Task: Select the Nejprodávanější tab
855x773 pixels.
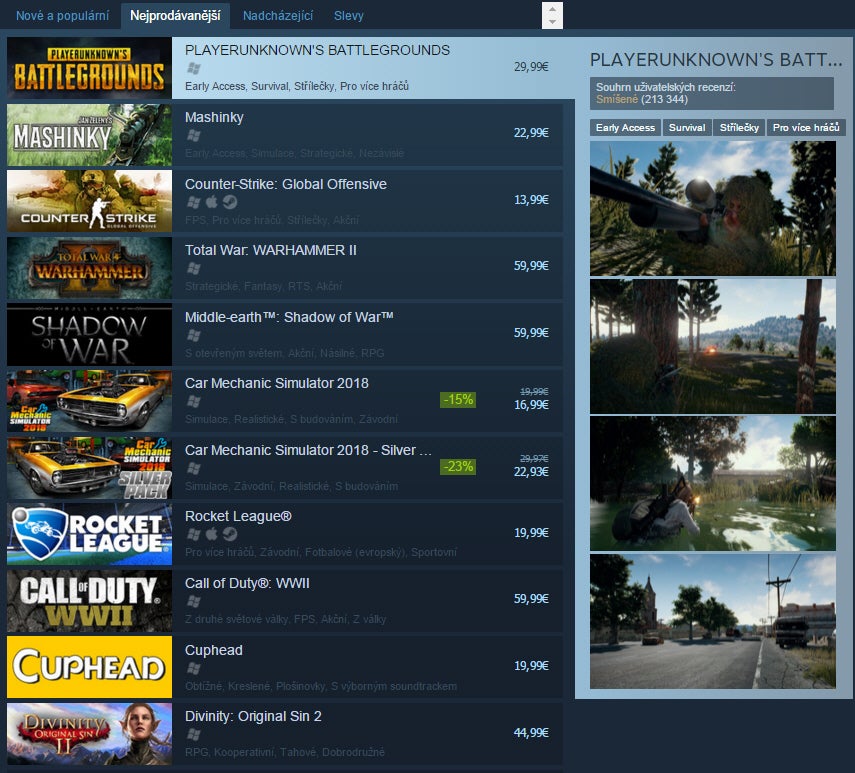Action: pyautogui.click(x=175, y=16)
